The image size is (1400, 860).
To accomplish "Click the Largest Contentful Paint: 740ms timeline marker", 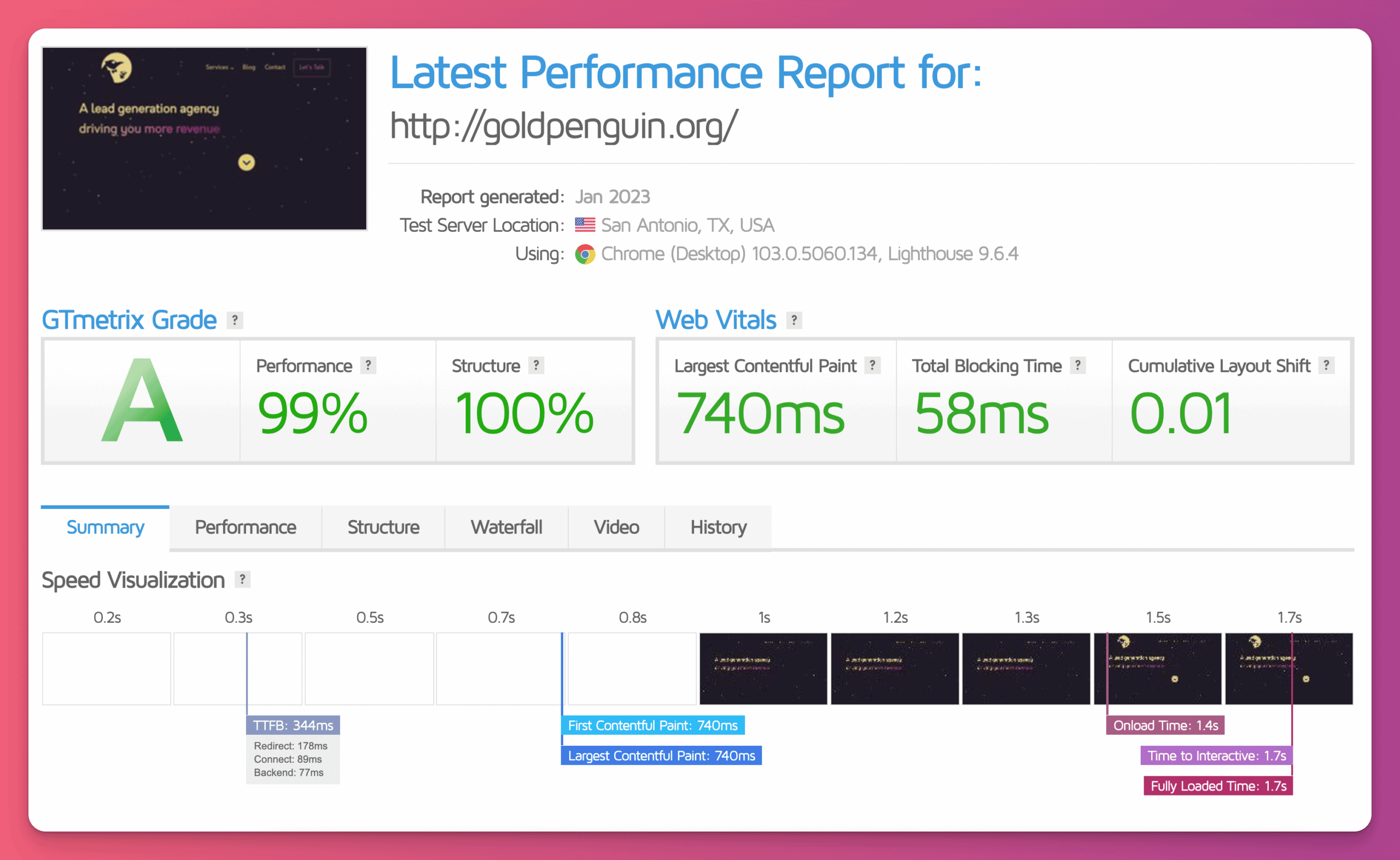I will coord(661,756).
